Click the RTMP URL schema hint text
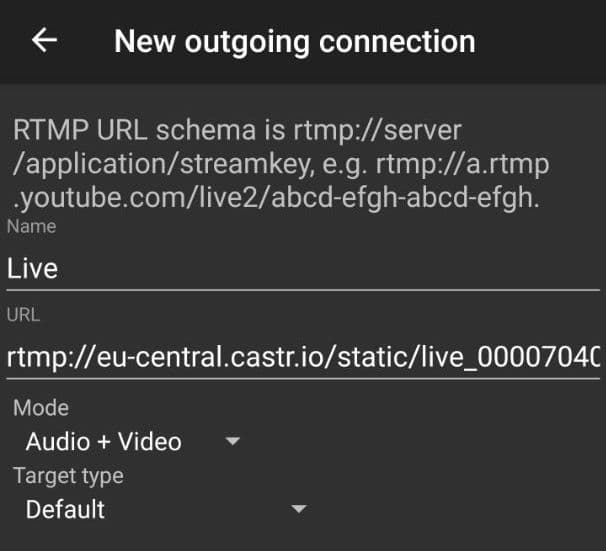This screenshot has height=551, width=606. 236,131
